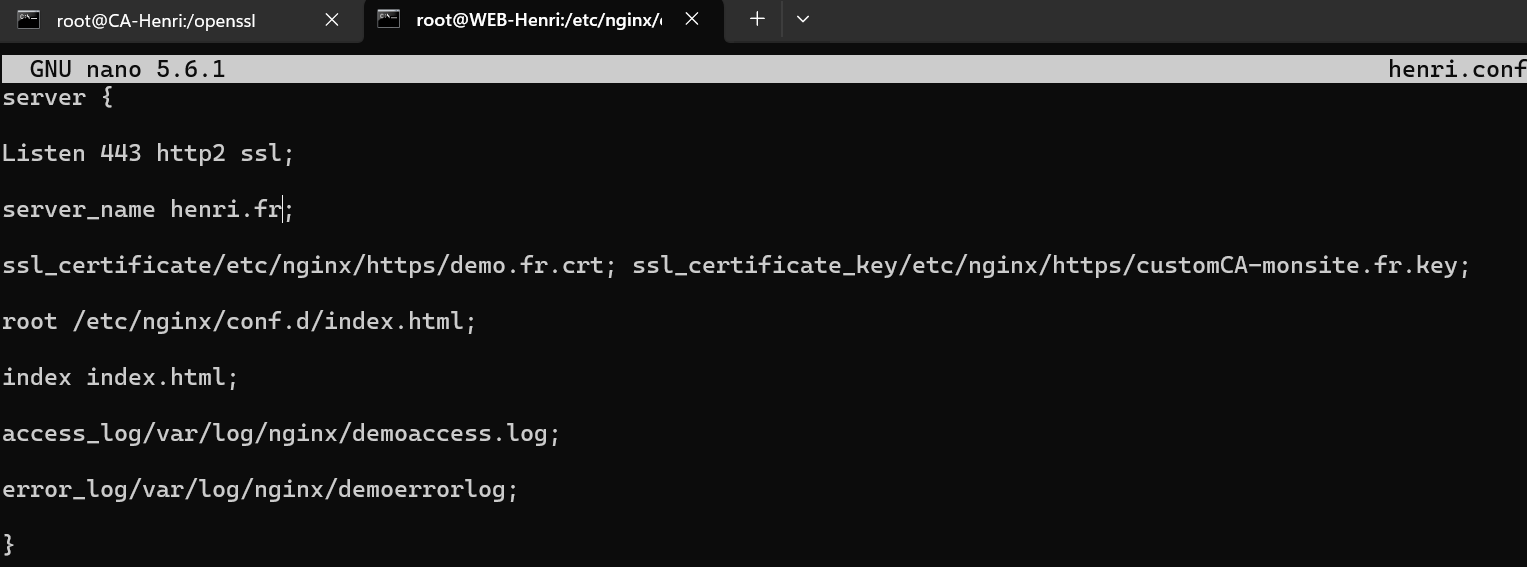Click the GNU nano 5.6.1 title bar text

(x=127, y=69)
